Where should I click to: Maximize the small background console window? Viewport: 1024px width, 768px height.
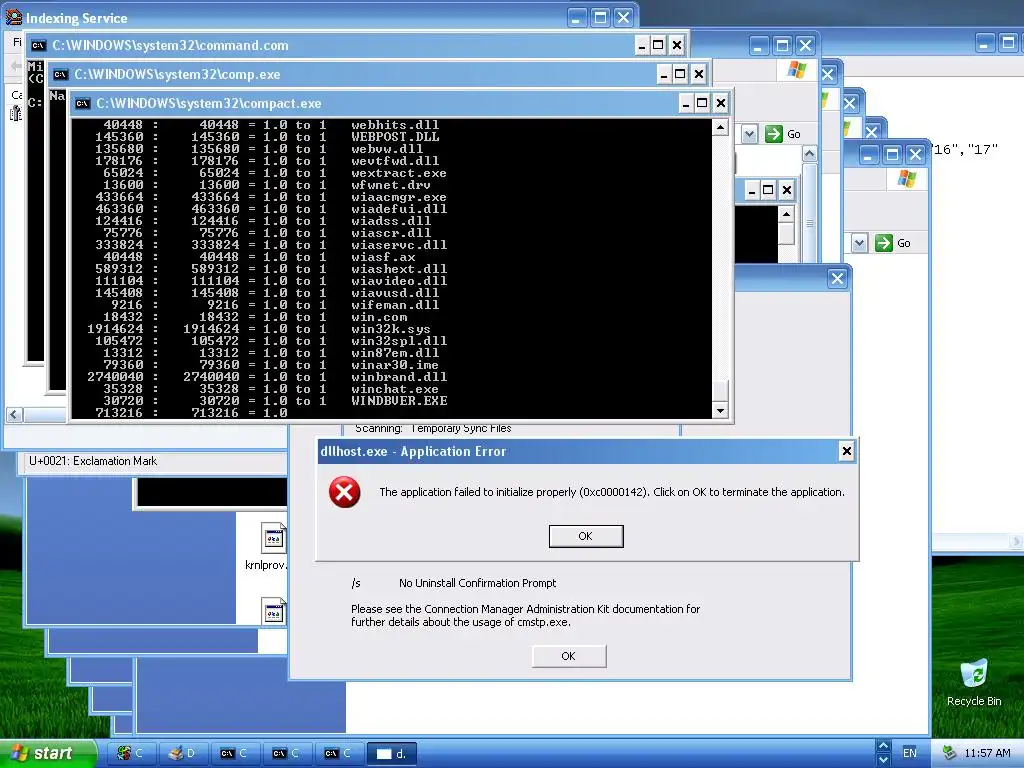click(769, 190)
